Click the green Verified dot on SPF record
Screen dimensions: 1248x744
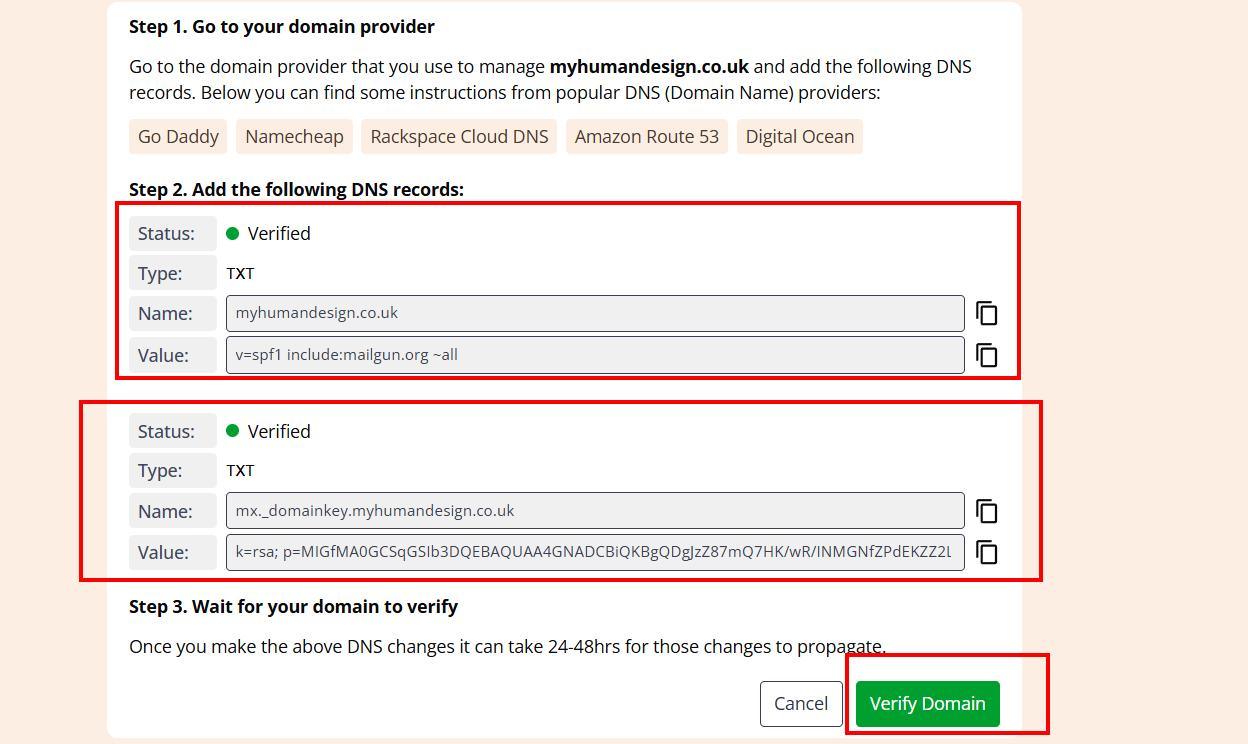233,234
